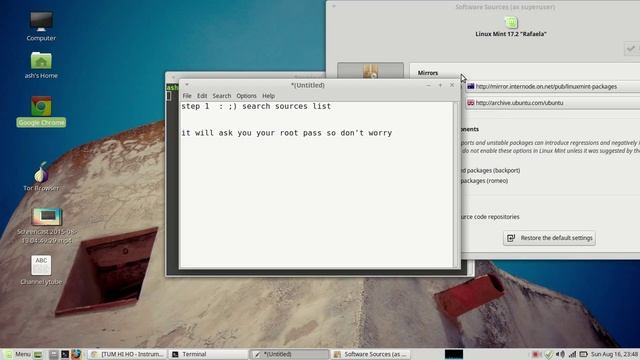Open the Help menu in text editor

[268, 96]
